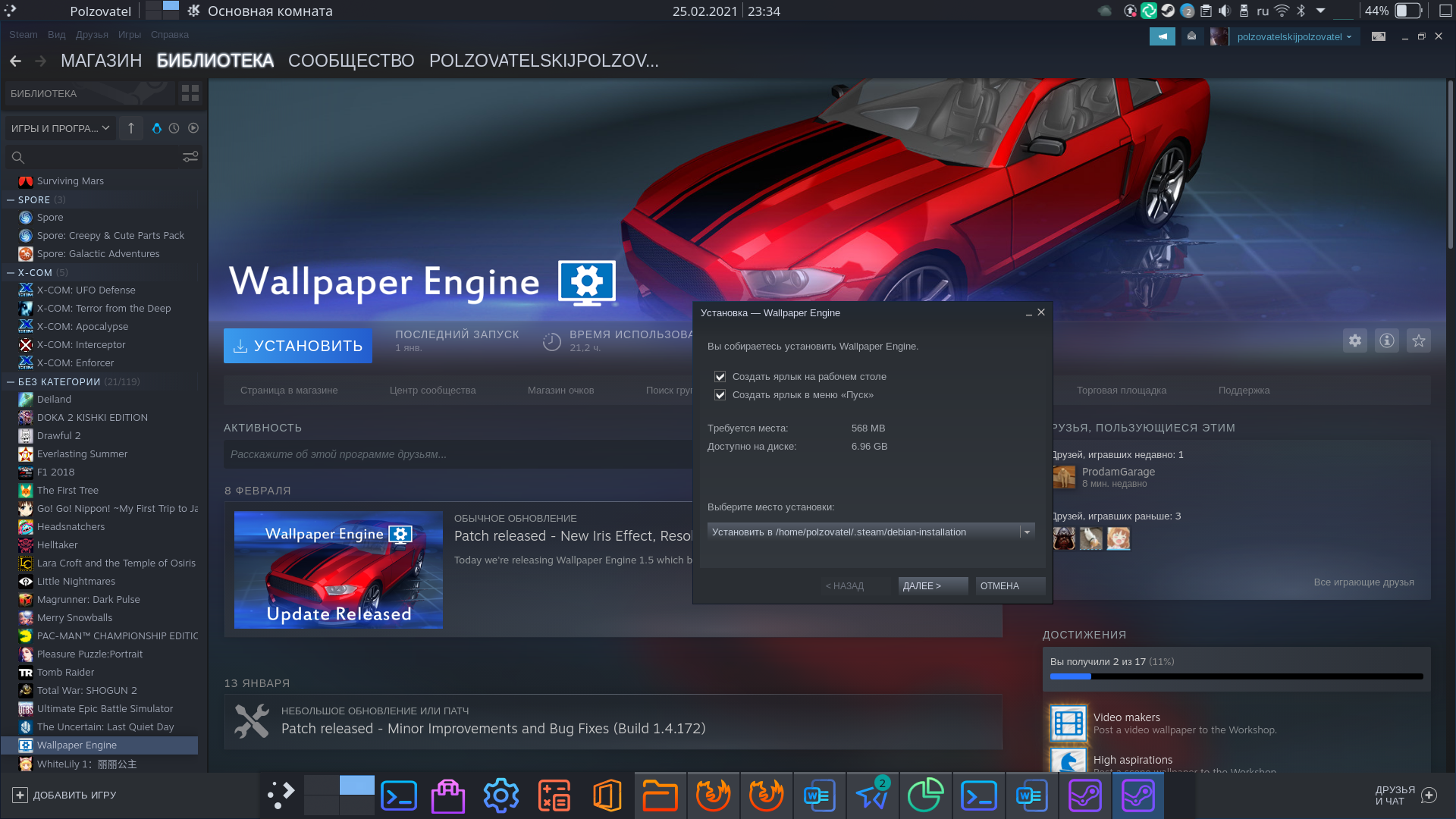
Task: Open Магазин очков link
Action: pos(561,391)
